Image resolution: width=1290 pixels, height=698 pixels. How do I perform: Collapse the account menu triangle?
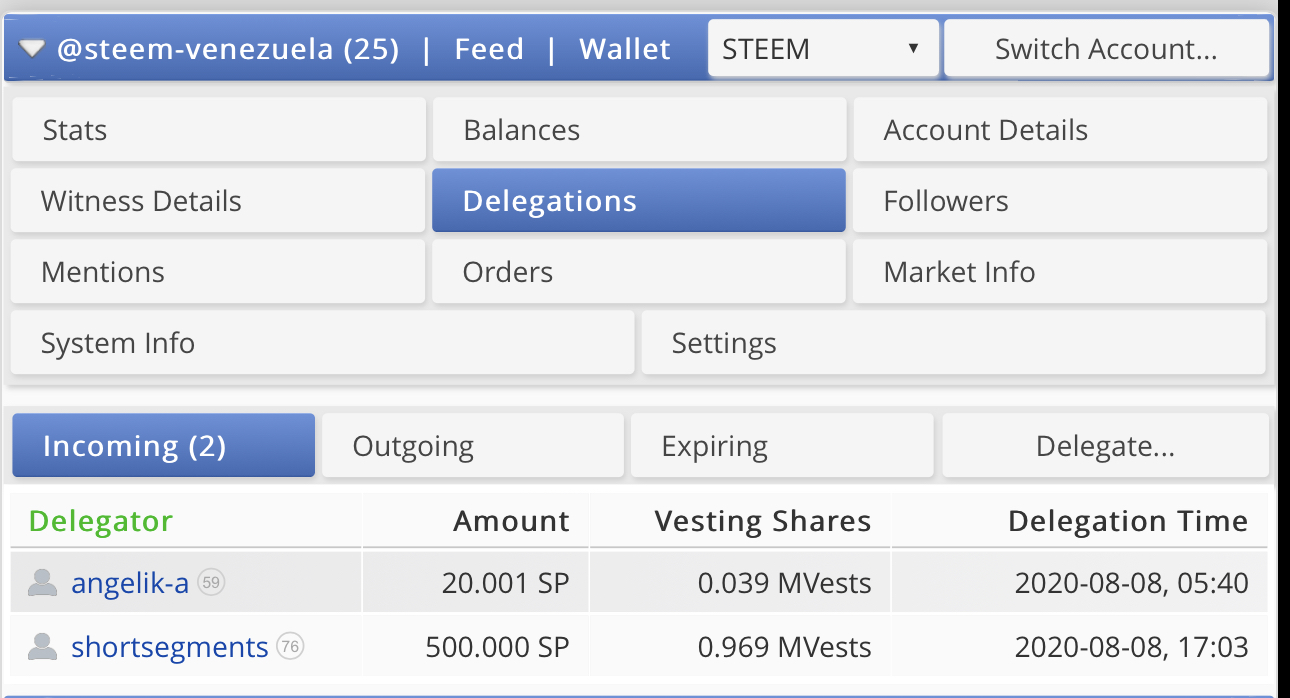point(32,49)
